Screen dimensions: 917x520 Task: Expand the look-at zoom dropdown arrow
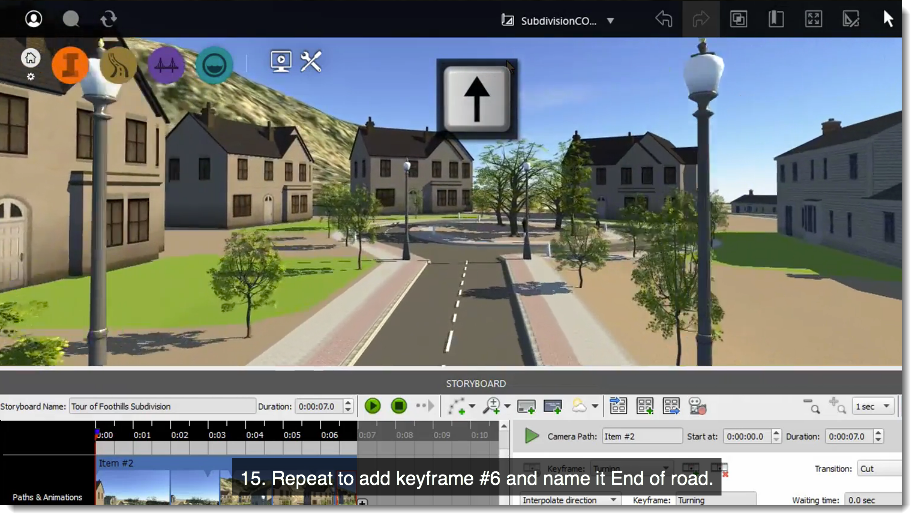pos(507,406)
